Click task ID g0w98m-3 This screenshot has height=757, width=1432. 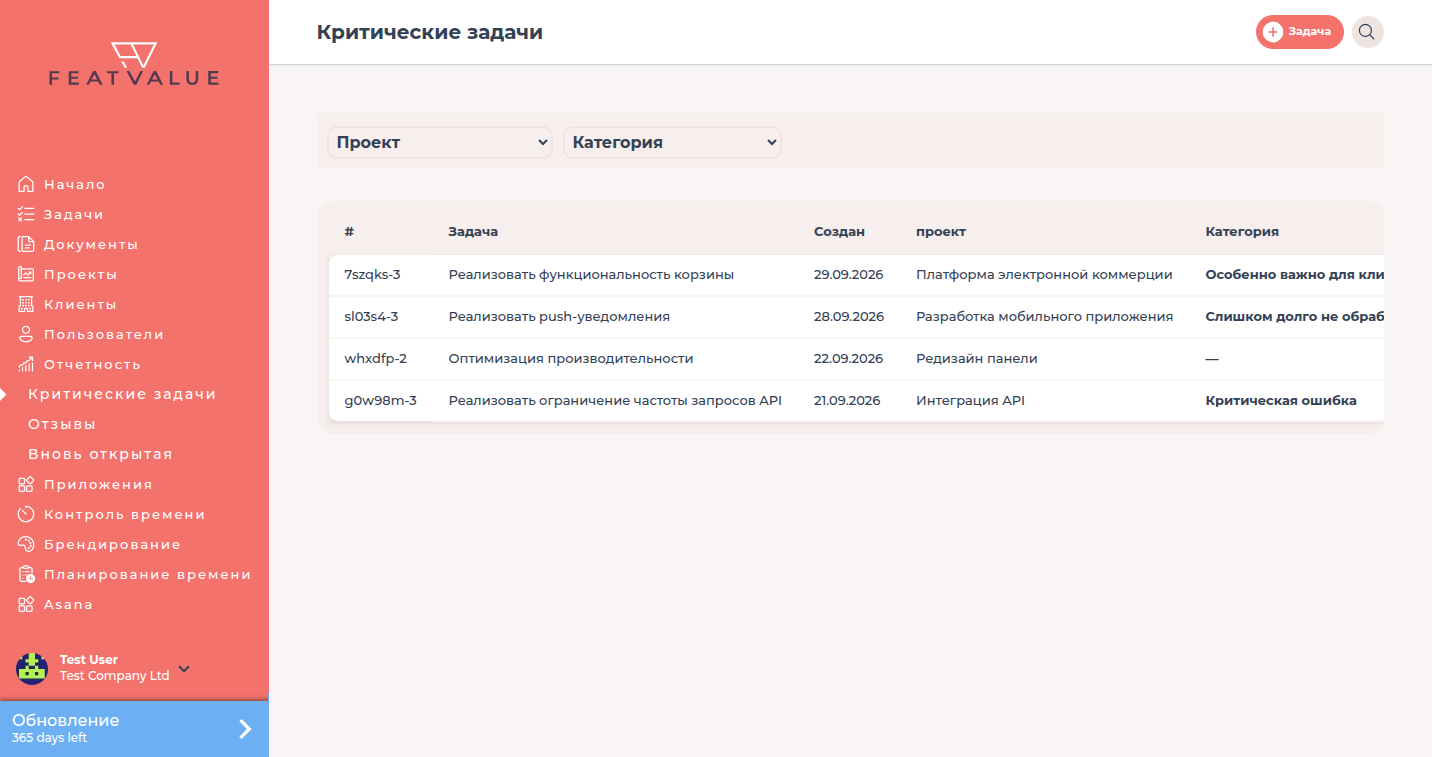click(380, 400)
